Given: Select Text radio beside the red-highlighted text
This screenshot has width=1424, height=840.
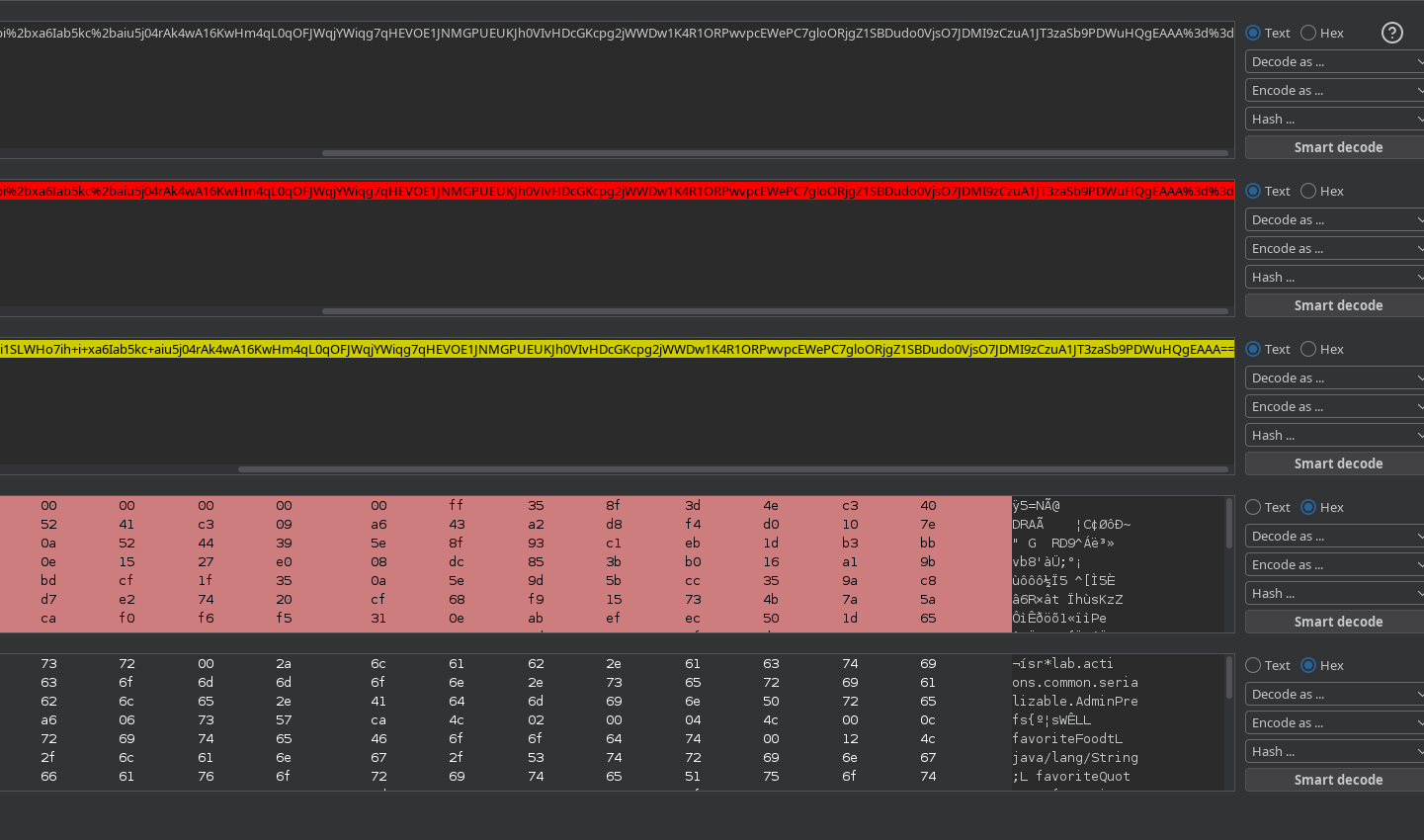Looking at the screenshot, I should 1254,191.
